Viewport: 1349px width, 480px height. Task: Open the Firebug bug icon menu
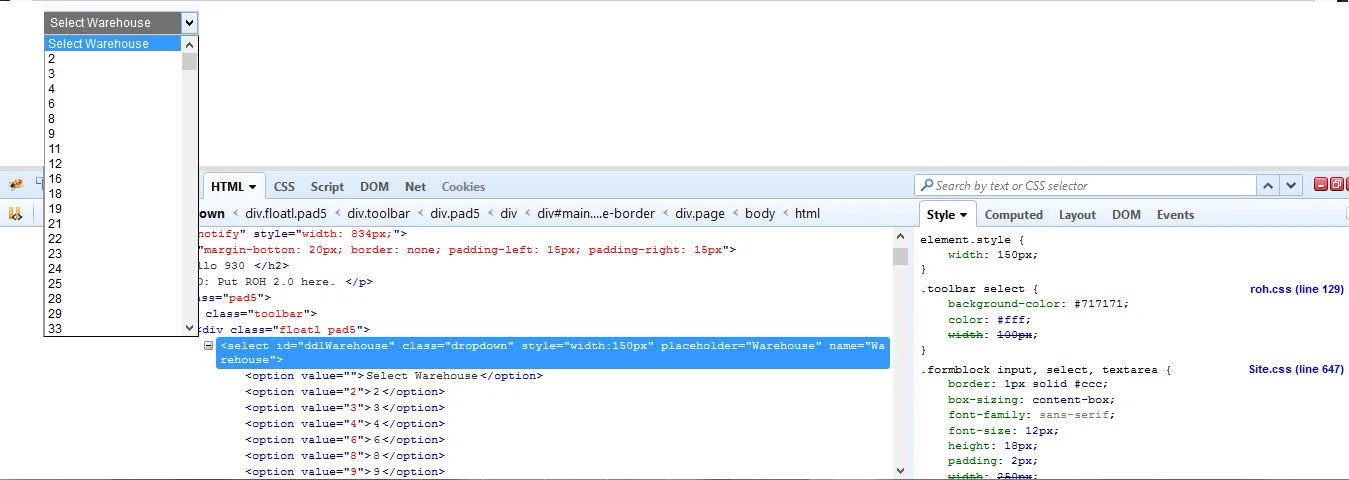tap(16, 186)
